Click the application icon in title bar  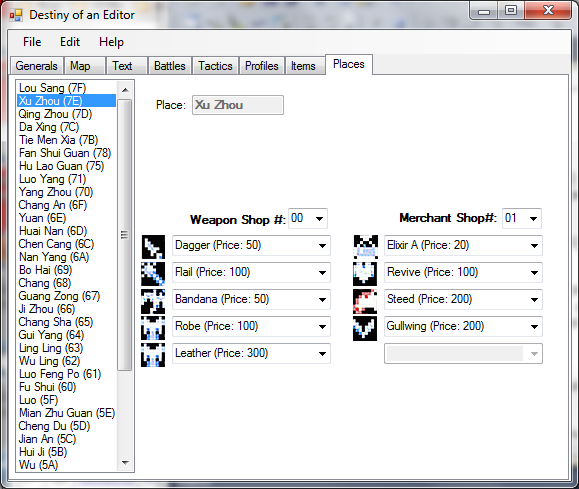[x=16, y=15]
